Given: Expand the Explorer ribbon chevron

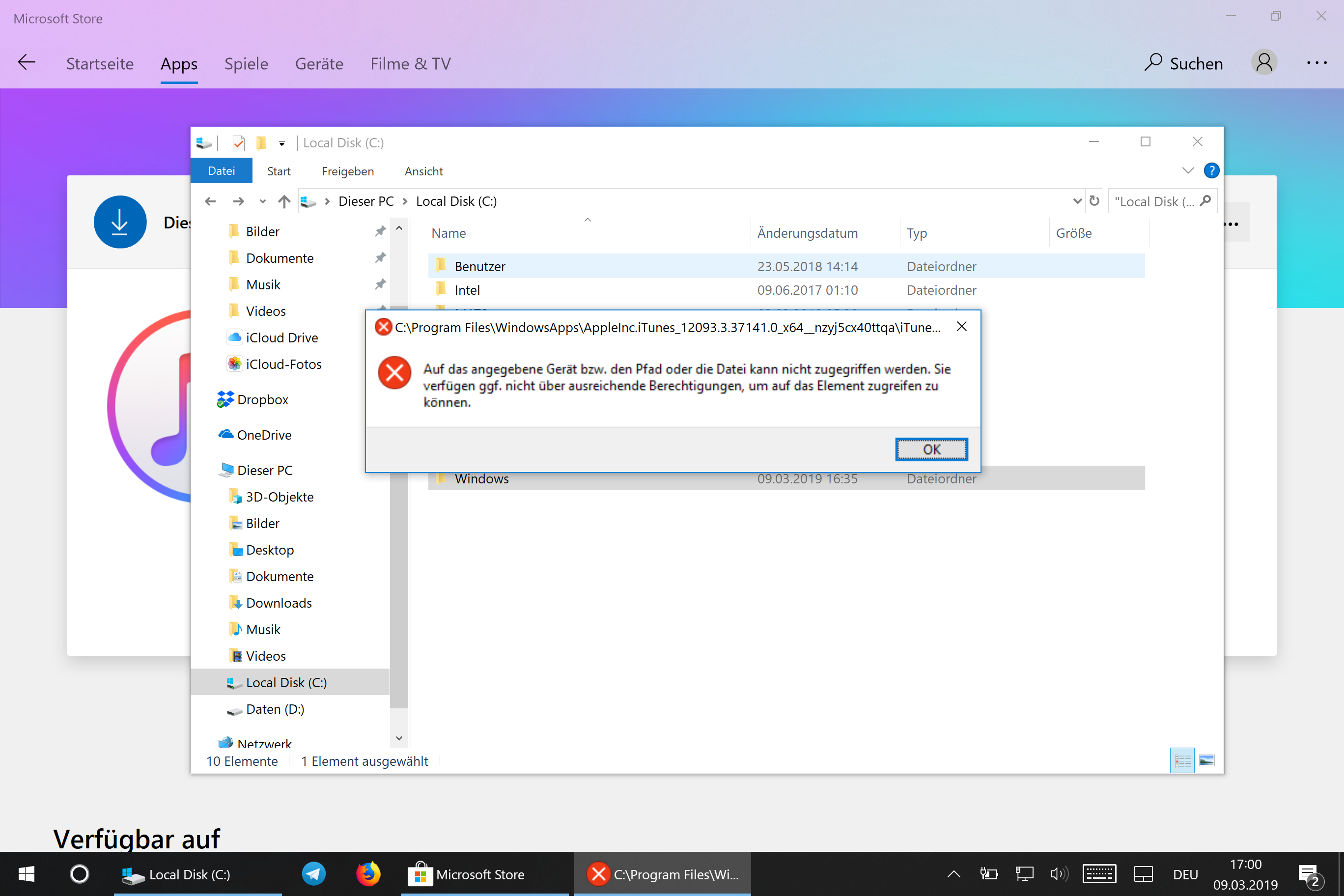Looking at the screenshot, I should click(x=1187, y=170).
